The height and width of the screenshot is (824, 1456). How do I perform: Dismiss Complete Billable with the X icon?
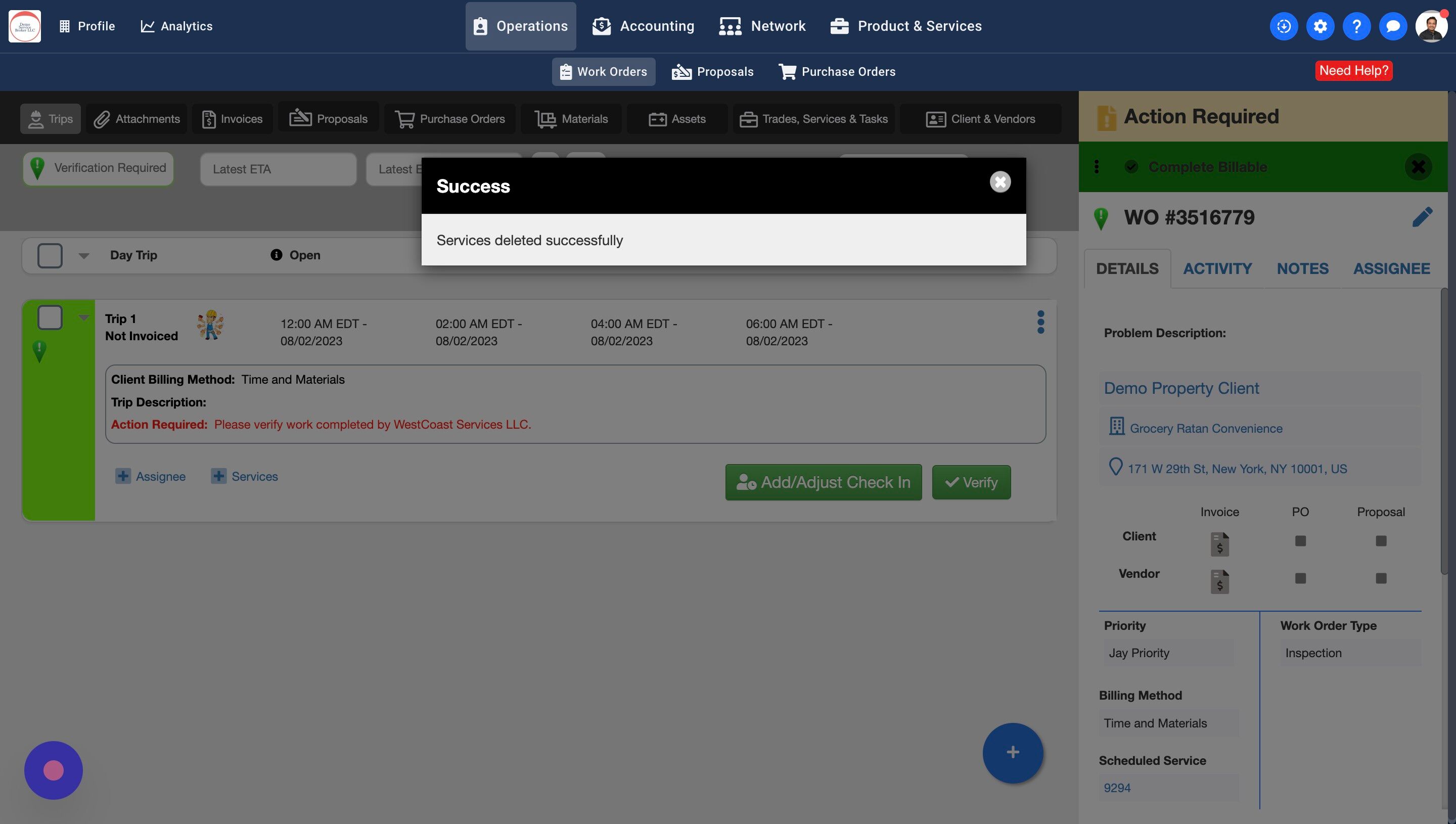(1418, 167)
